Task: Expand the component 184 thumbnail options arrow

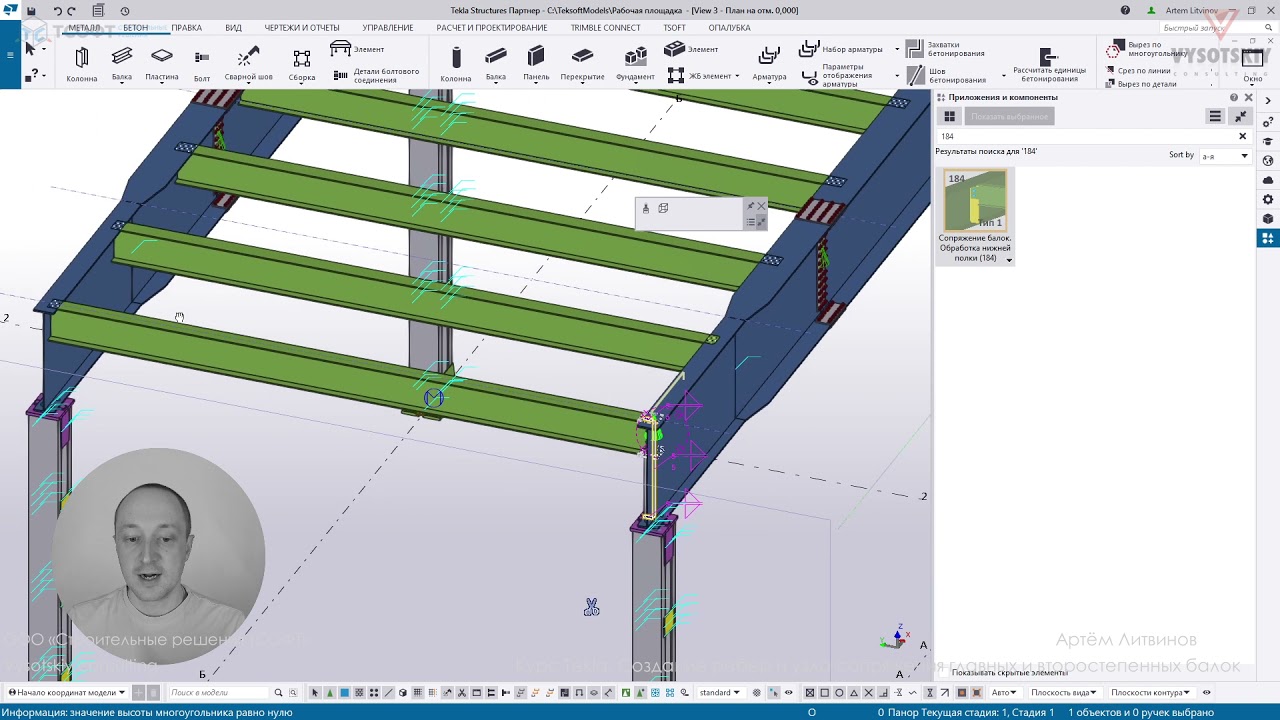Action: [1008, 260]
